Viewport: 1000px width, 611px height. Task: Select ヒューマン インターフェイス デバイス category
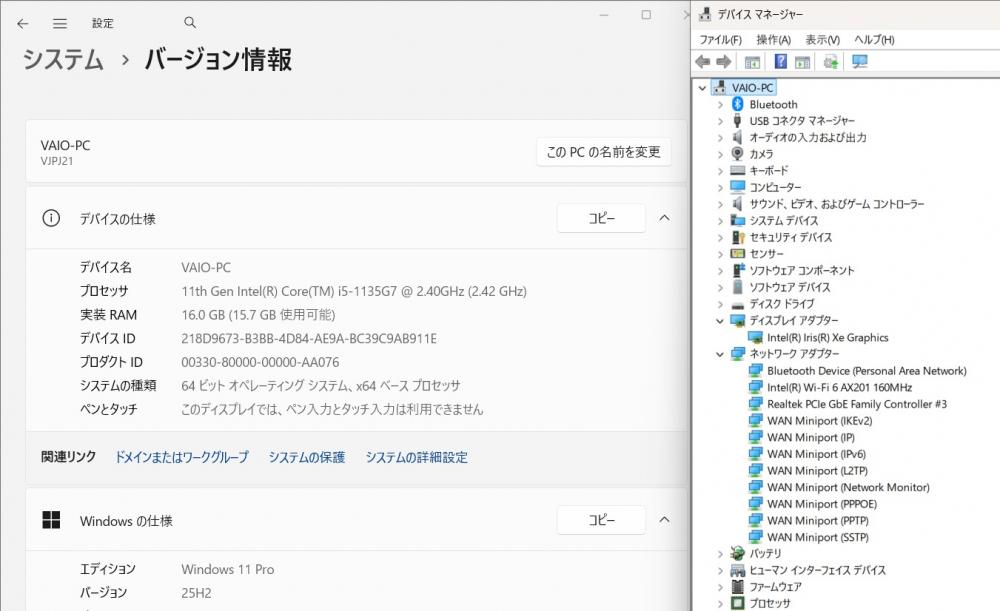(x=817, y=570)
